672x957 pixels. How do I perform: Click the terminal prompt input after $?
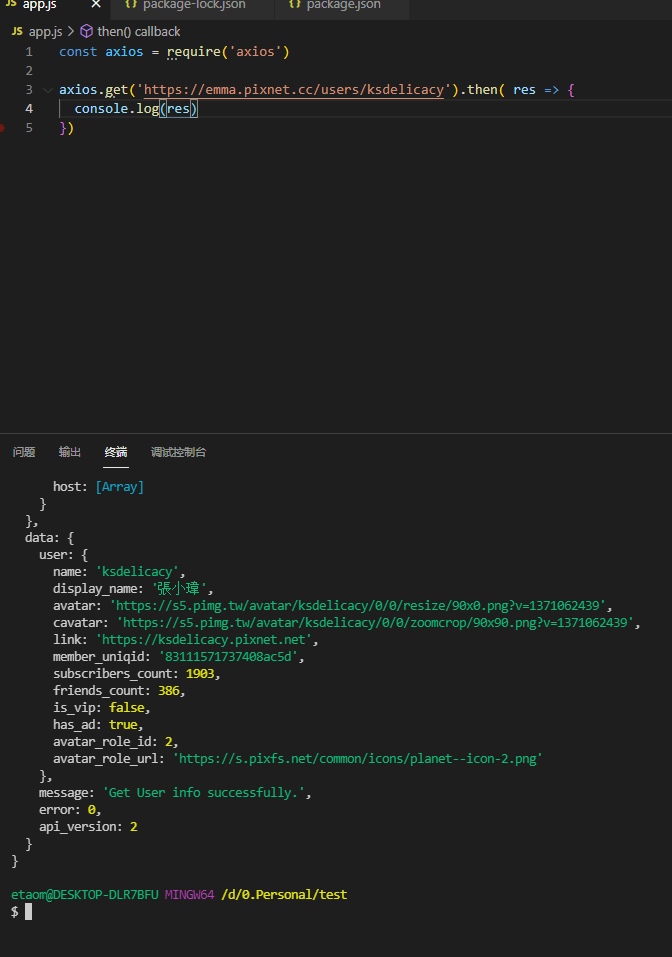click(29, 912)
